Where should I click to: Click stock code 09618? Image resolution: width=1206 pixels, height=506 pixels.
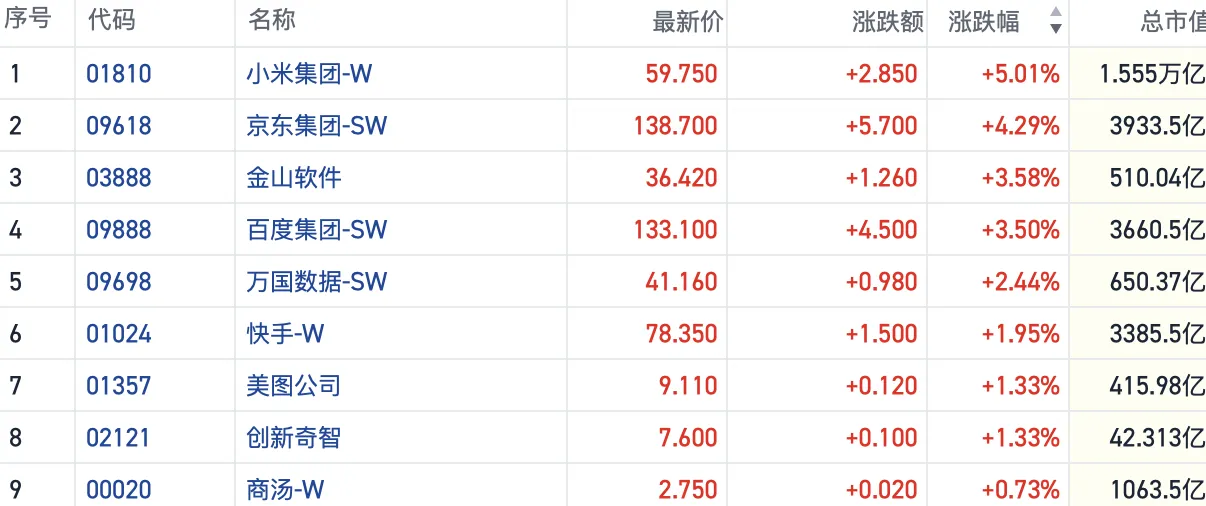118,126
